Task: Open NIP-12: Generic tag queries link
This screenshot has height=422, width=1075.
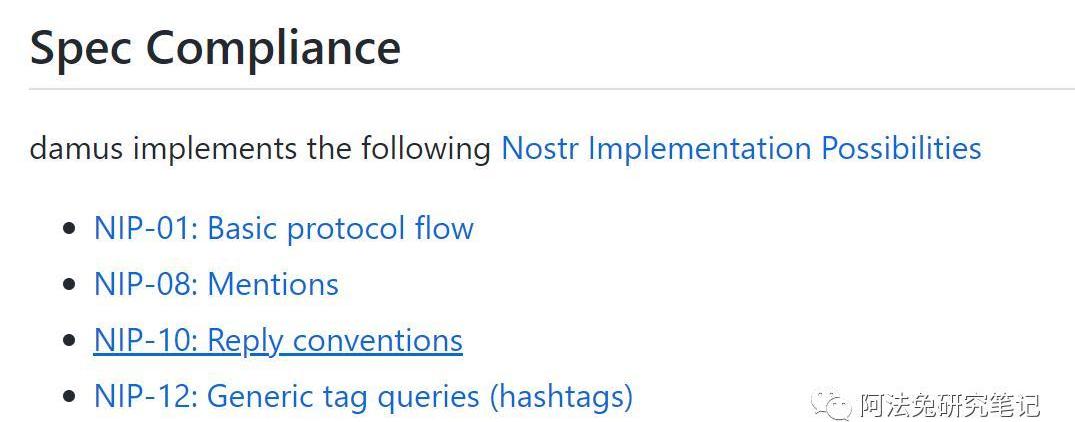Action: click(363, 397)
